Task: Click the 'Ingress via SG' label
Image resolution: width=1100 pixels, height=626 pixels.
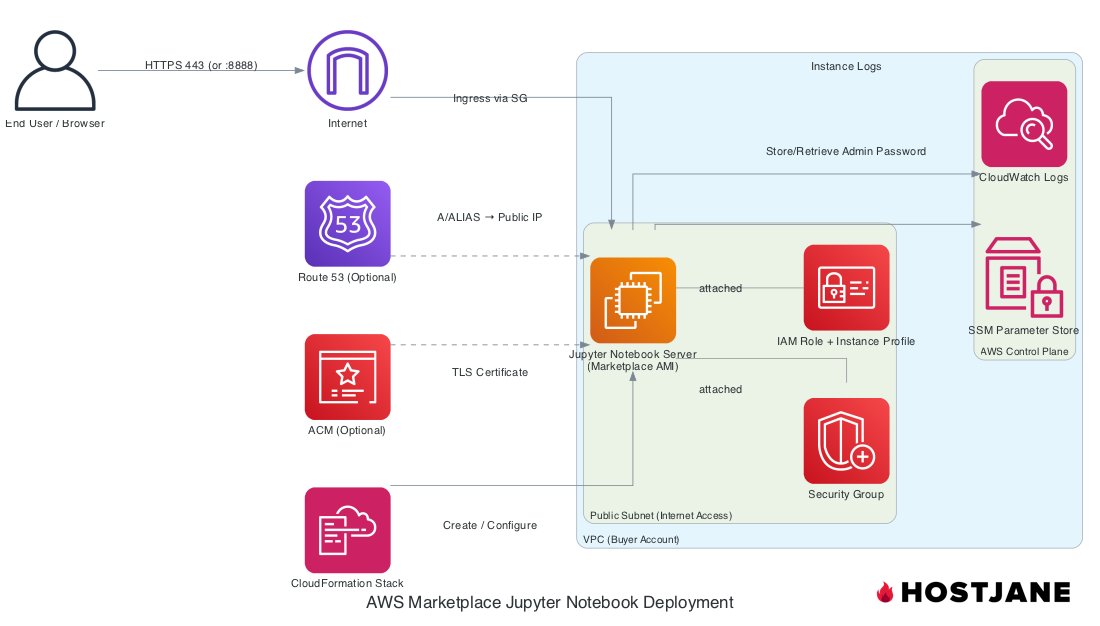Action: pos(490,98)
